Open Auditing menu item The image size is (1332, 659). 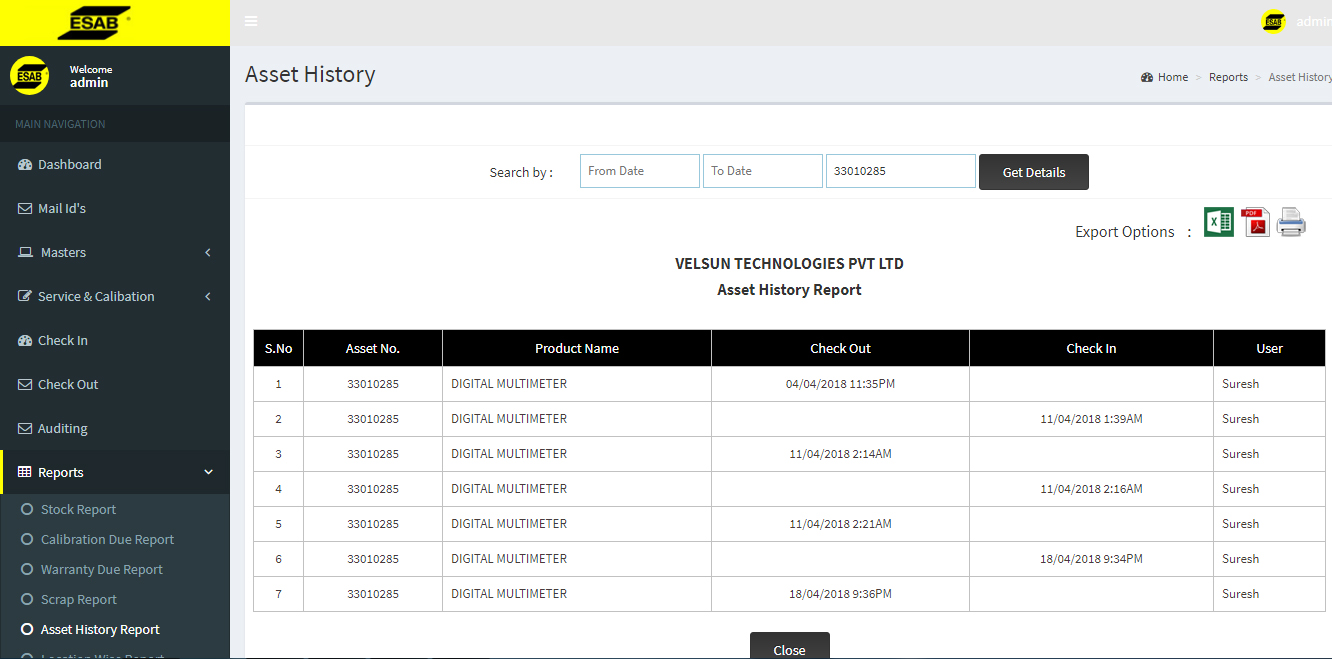(115, 429)
